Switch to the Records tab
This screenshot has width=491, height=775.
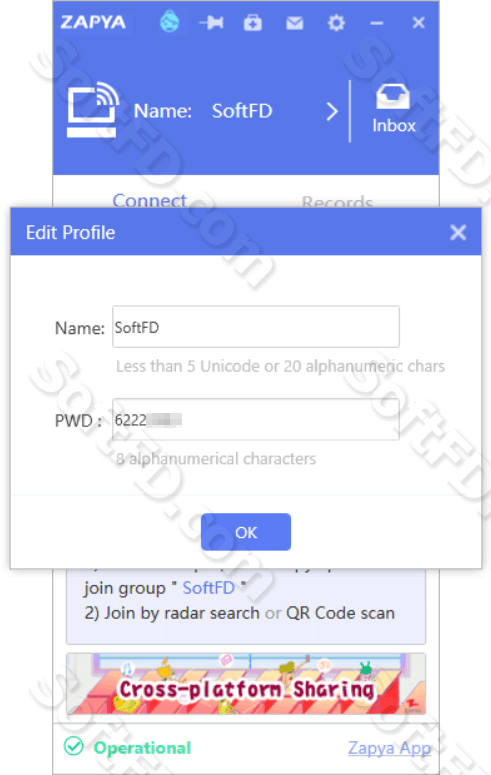[x=337, y=201]
